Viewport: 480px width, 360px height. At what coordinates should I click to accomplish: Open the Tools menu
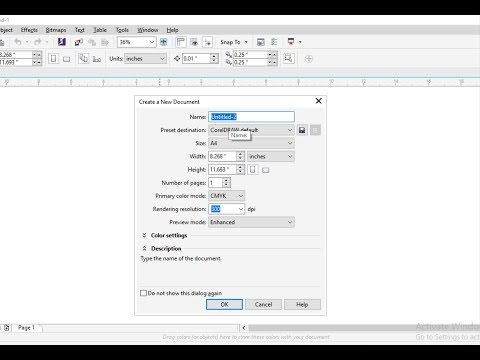pos(122,30)
